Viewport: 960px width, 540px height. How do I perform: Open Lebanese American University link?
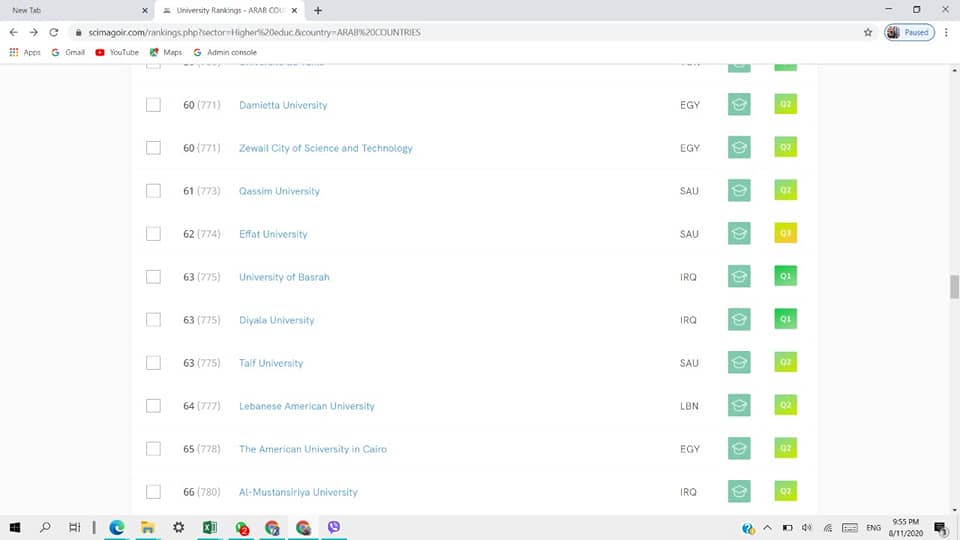[307, 406]
